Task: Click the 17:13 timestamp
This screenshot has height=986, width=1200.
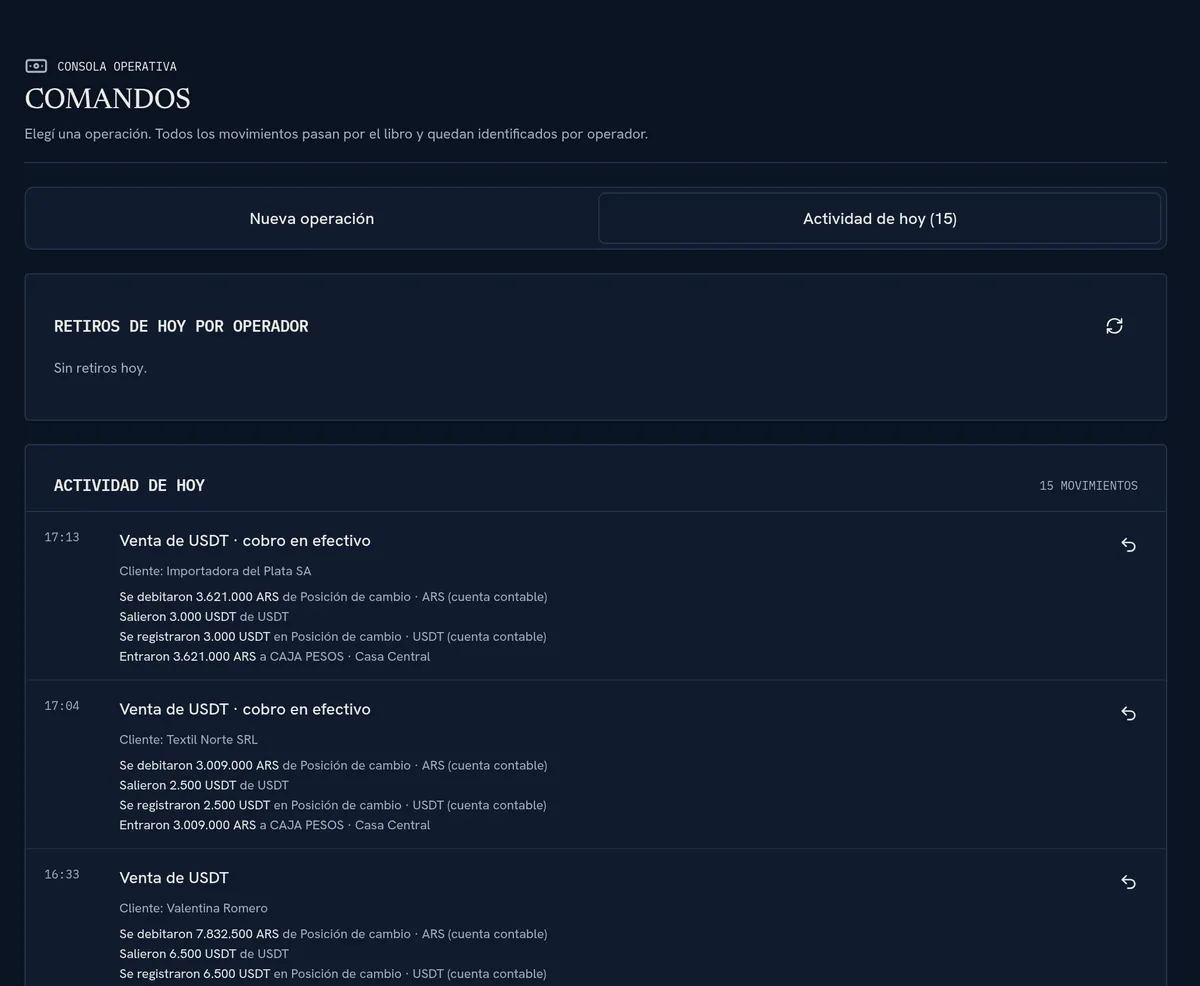Action: pos(62,537)
